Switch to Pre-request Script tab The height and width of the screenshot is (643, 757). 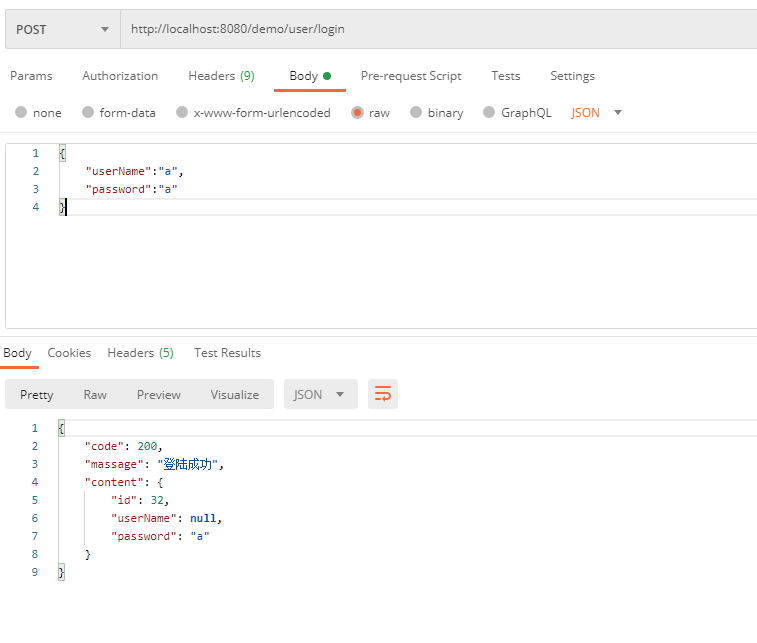pyautogui.click(x=411, y=76)
